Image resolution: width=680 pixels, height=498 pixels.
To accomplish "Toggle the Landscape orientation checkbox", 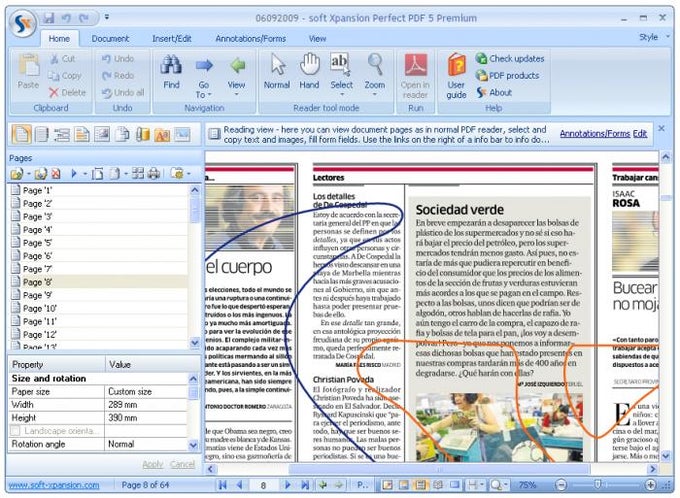I will tap(16, 431).
